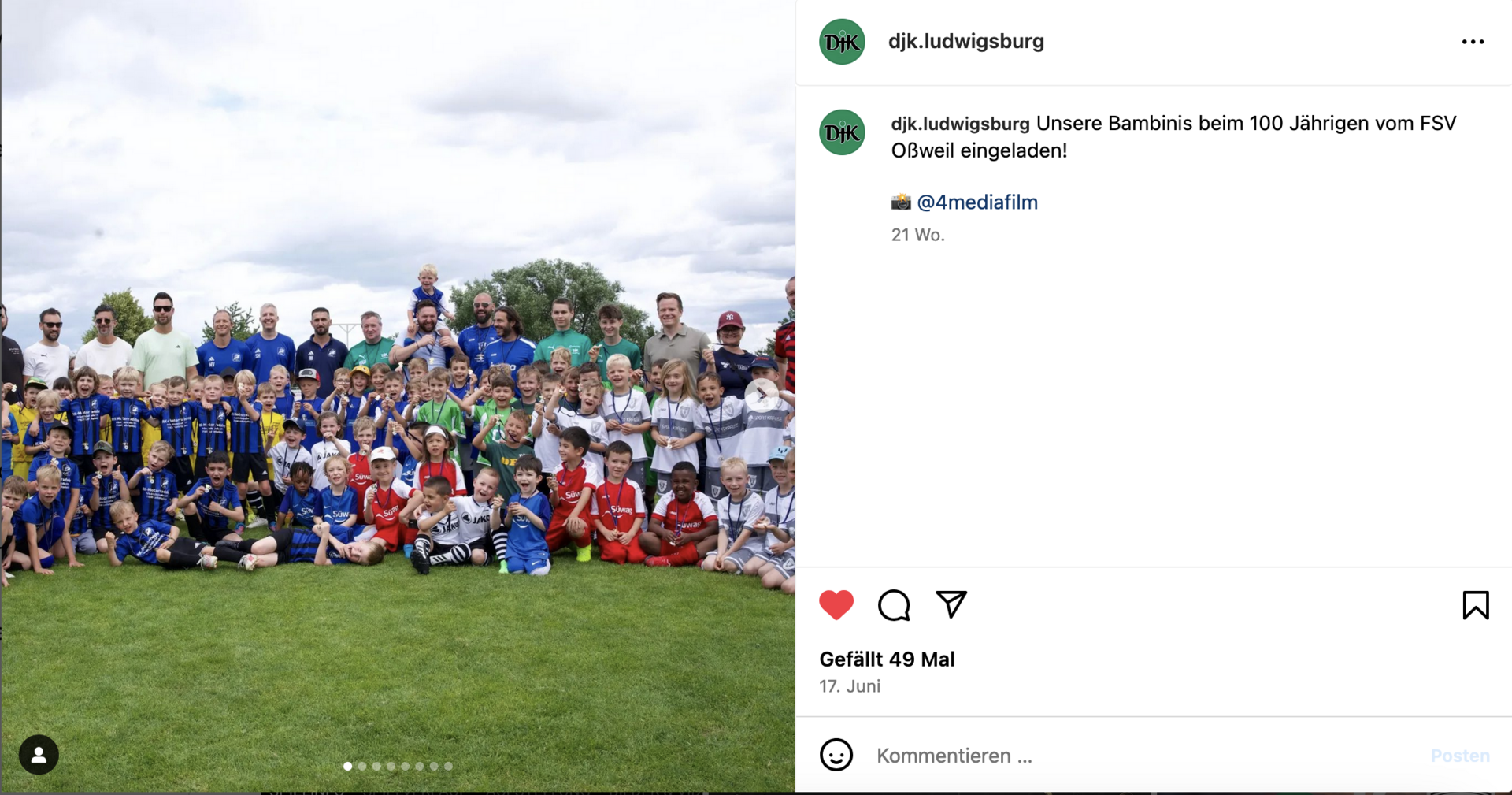
Task: Open the @4mediafilm mention link
Action: 977,202
